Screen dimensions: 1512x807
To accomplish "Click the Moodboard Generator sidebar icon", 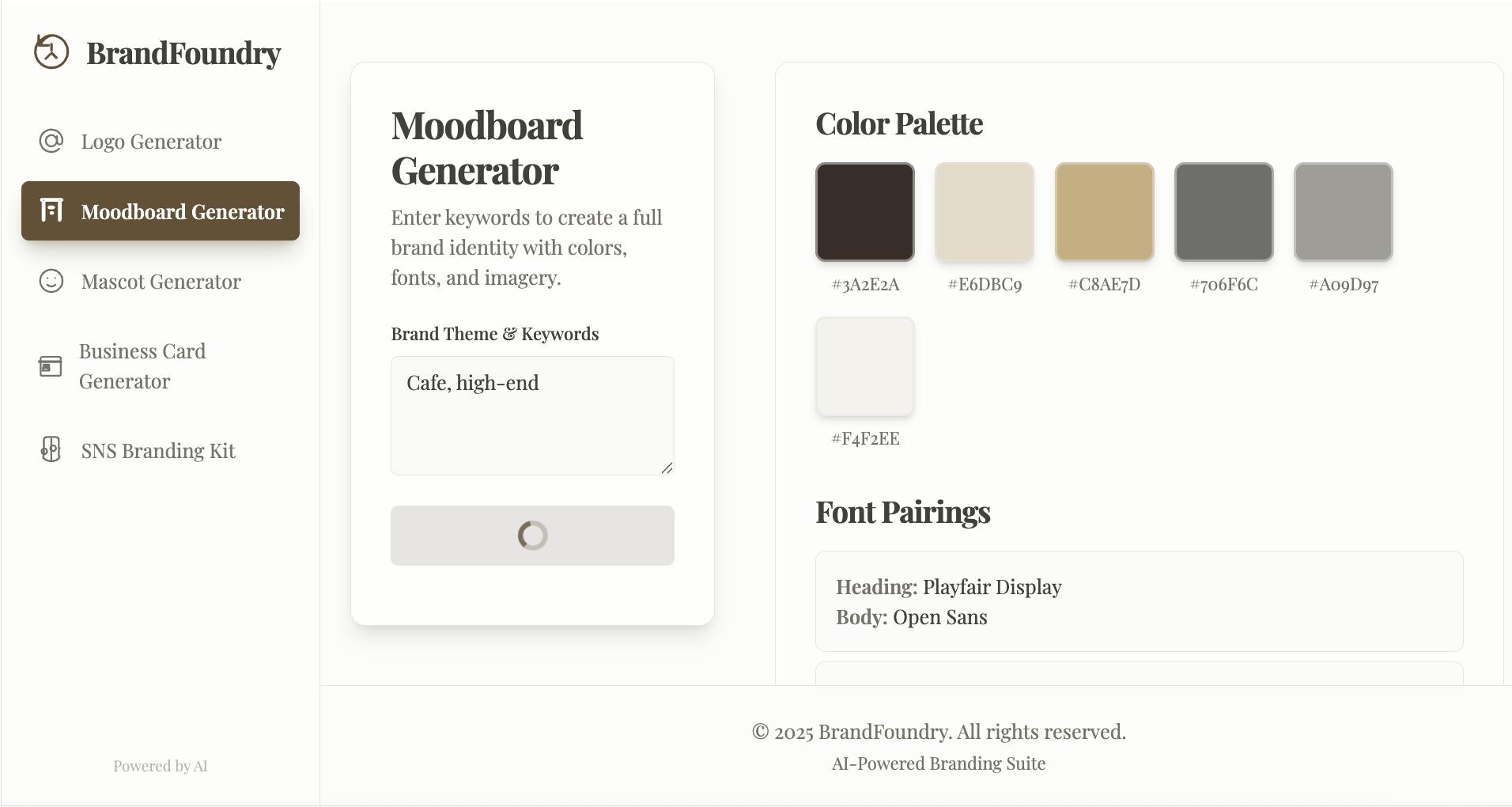I will (x=51, y=210).
